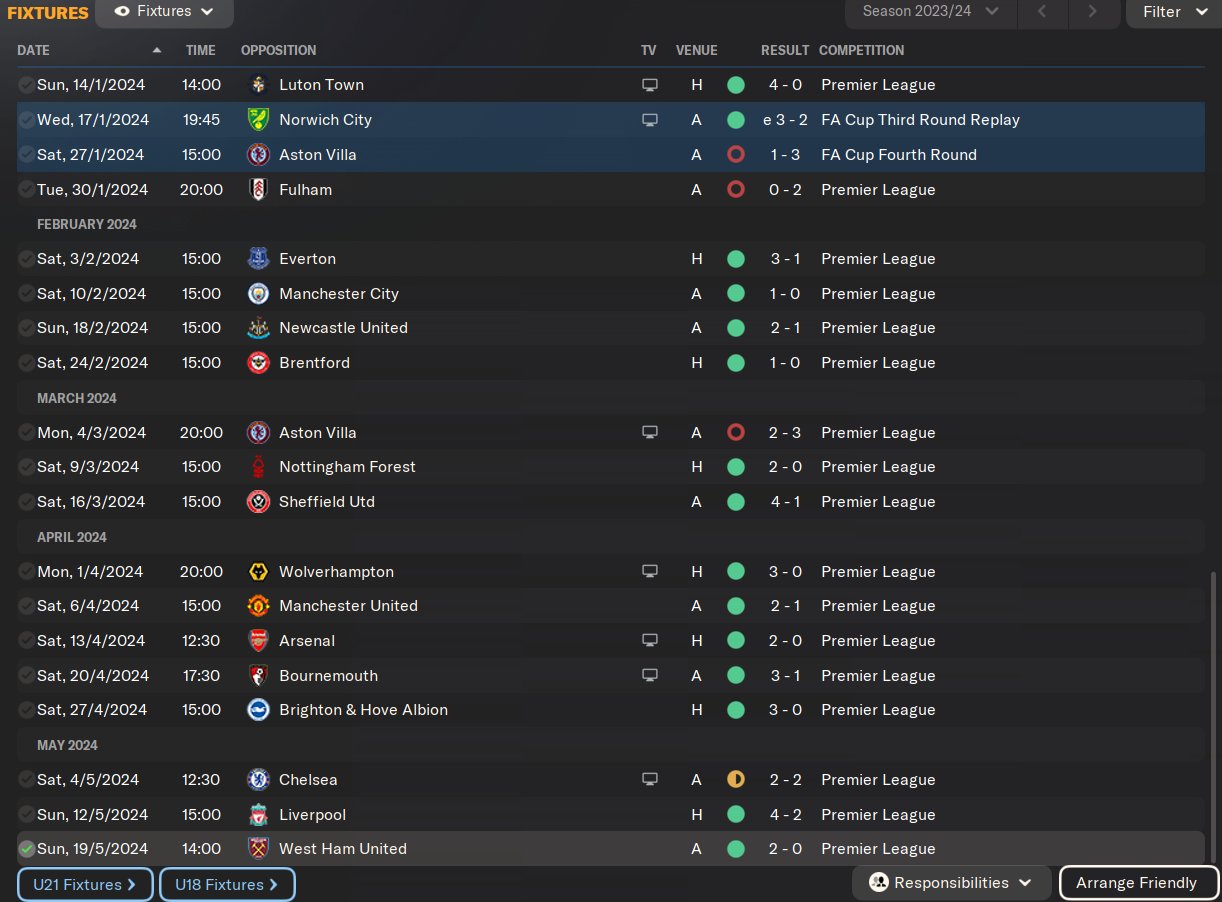Sort by the Date column header
Screen dimensions: 1222x902
pos(34,50)
